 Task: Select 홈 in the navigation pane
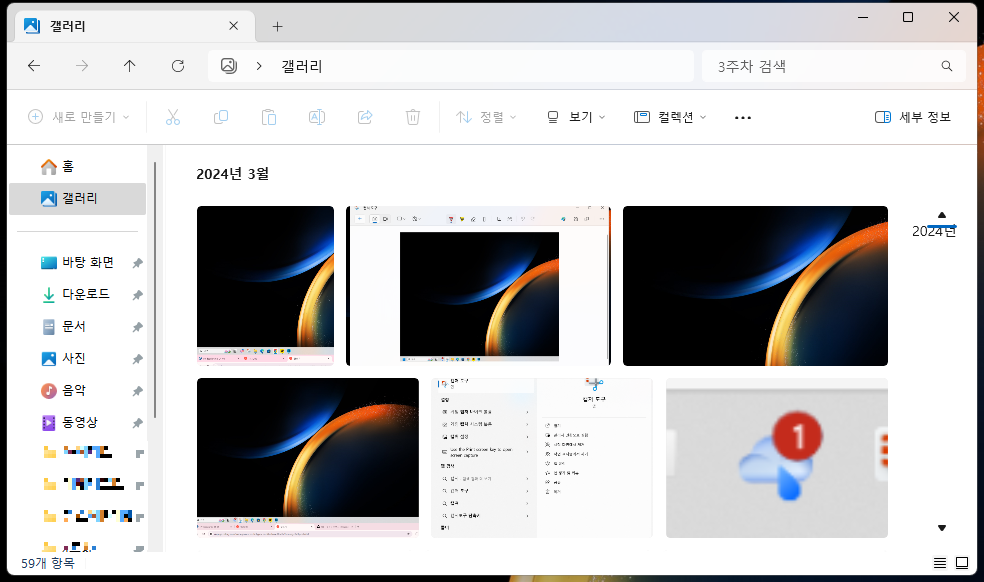[78, 166]
